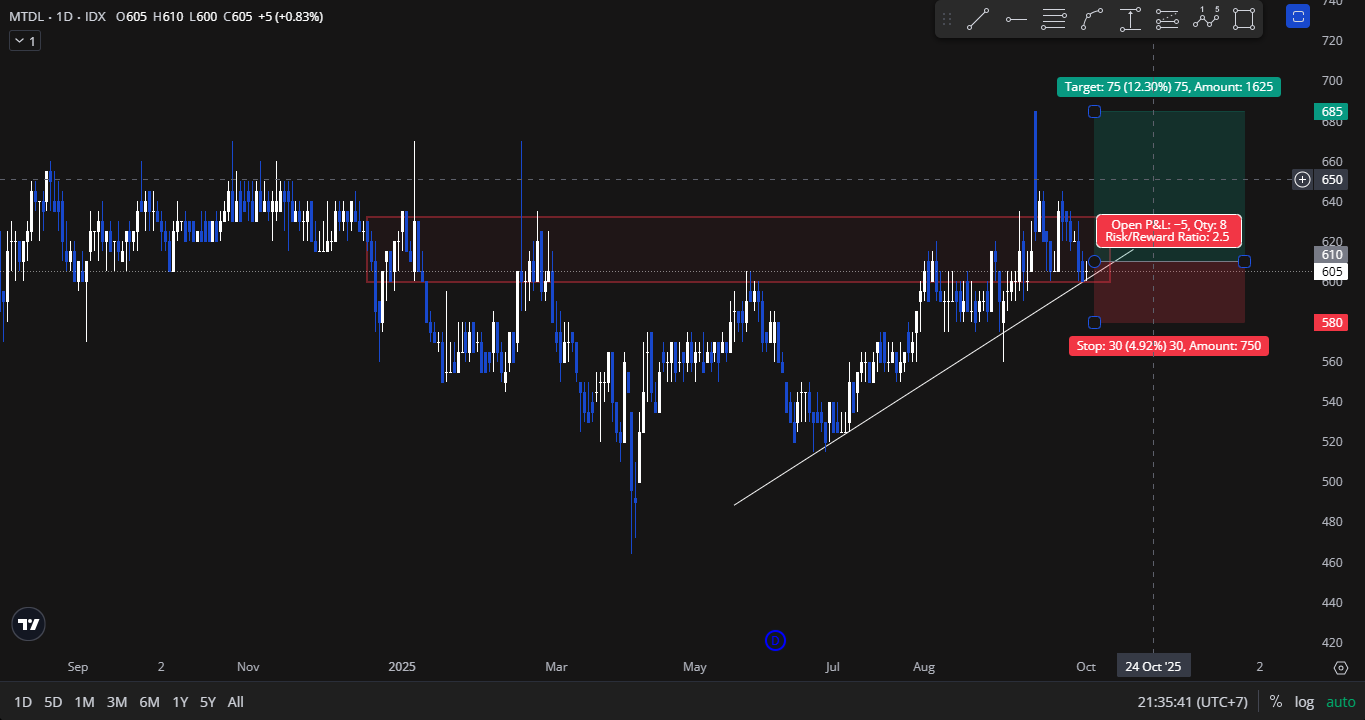Set date range to 1Y
The height and width of the screenshot is (720, 1365).
coord(180,702)
